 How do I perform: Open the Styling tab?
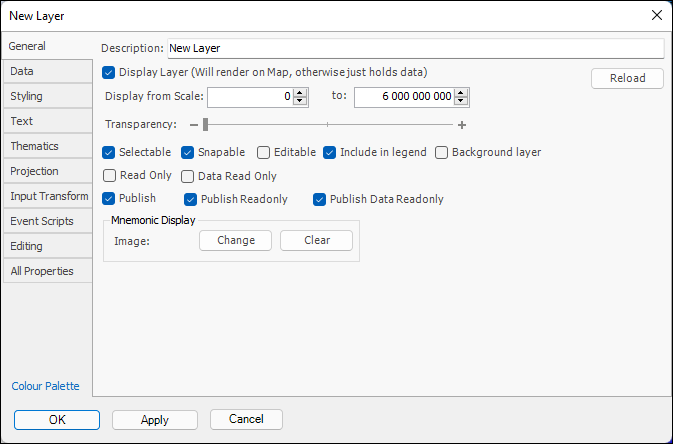point(27,96)
